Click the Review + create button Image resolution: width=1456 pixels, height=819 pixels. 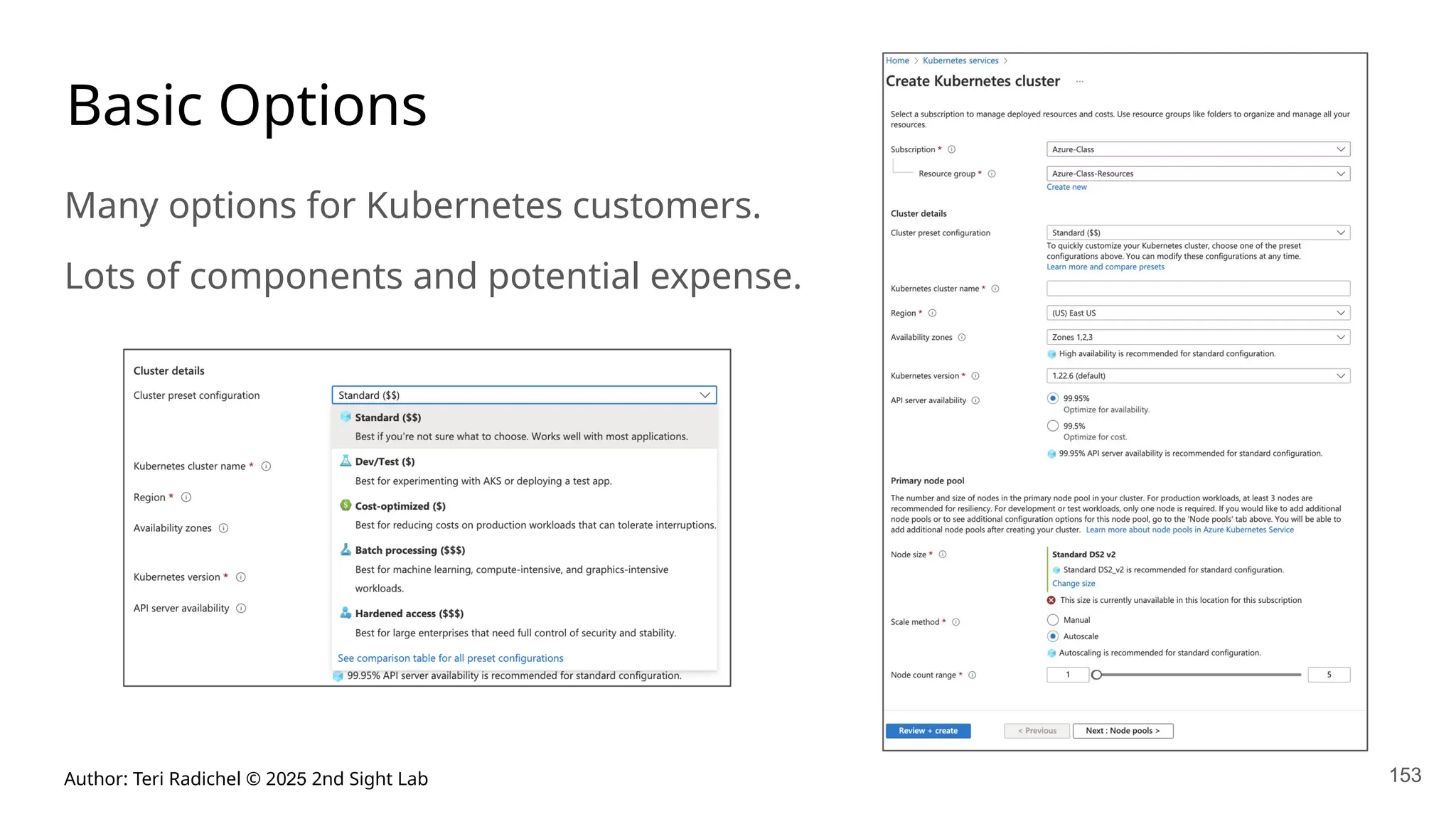click(928, 731)
